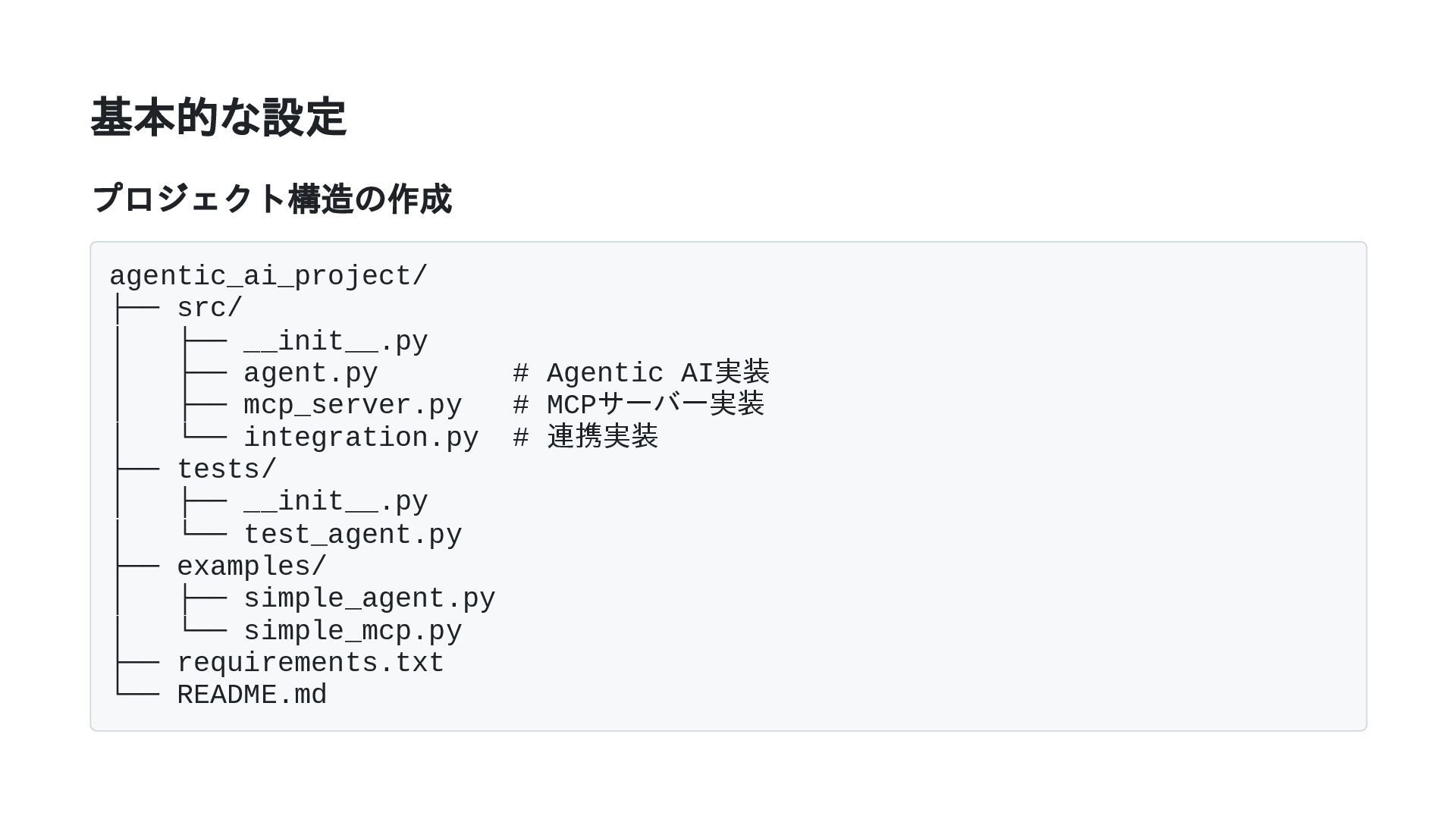1456x819 pixels.
Task: Select __init__.py under the tests folder
Action: tap(335, 501)
